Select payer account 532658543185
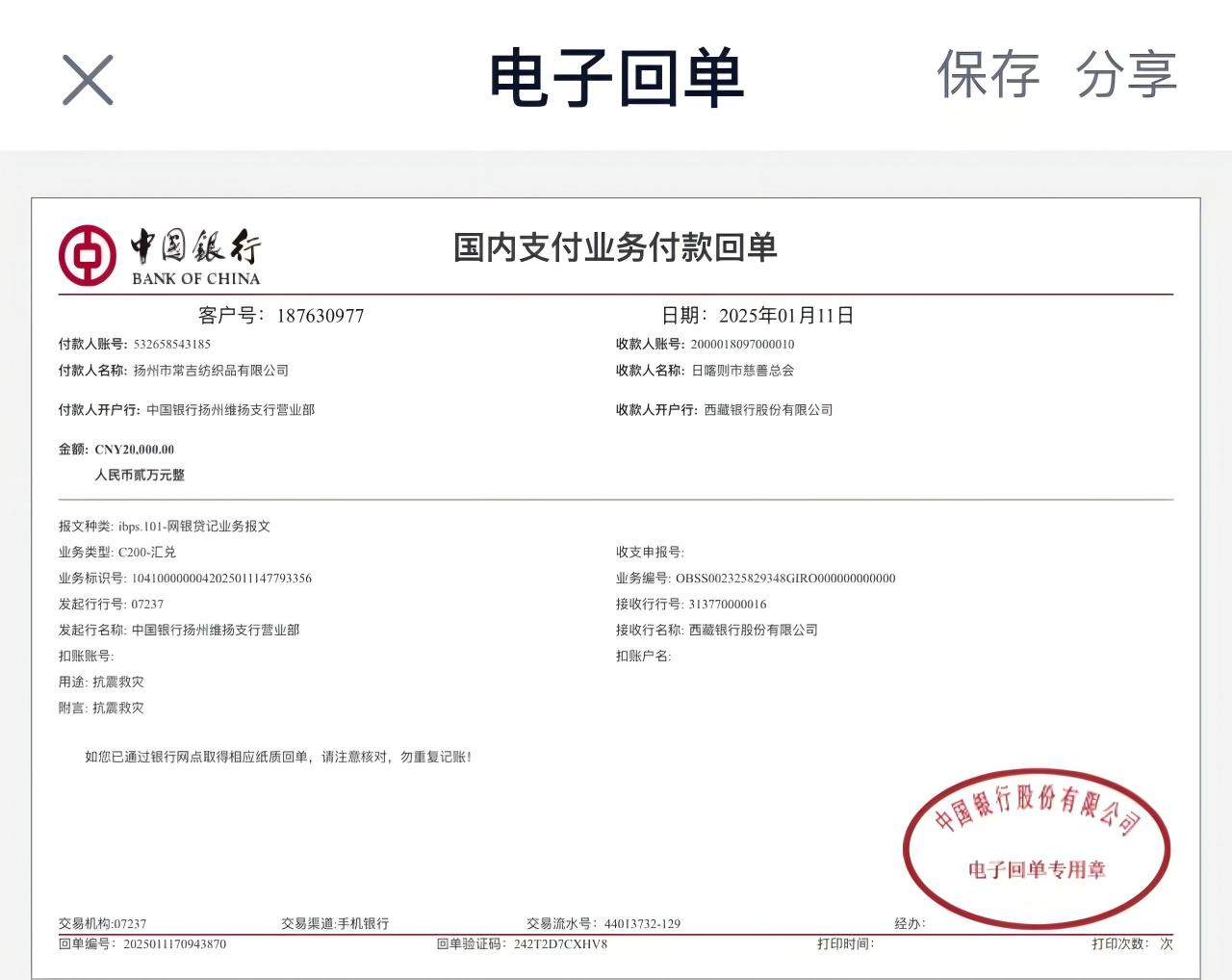 (172, 344)
